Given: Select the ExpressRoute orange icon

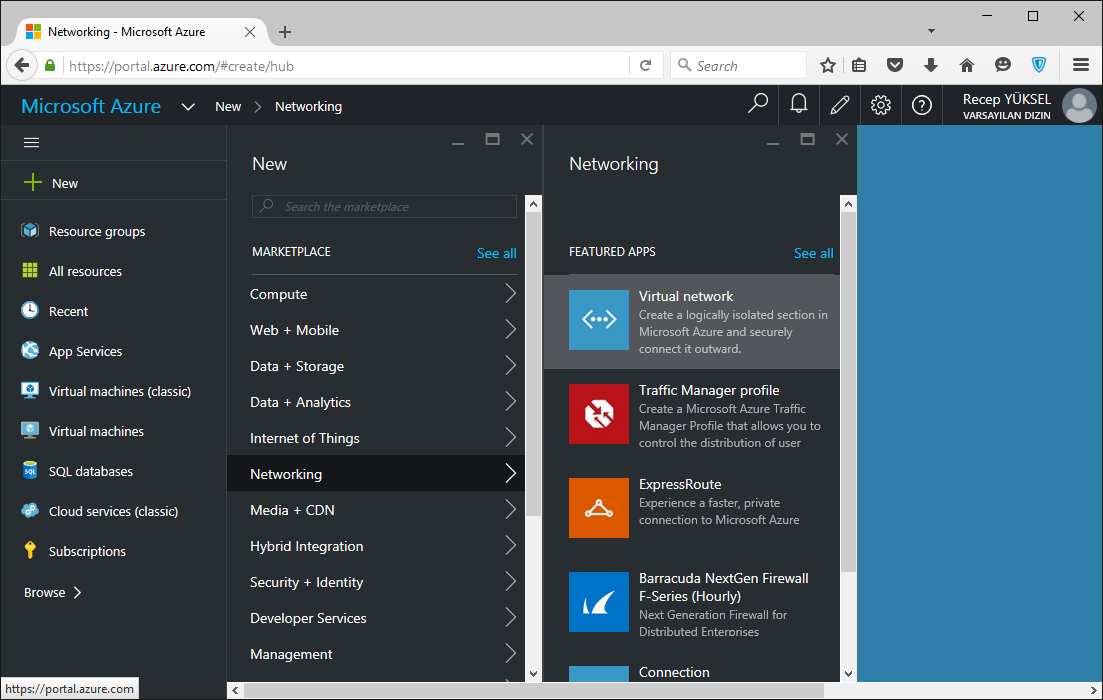Looking at the screenshot, I should 599,508.
